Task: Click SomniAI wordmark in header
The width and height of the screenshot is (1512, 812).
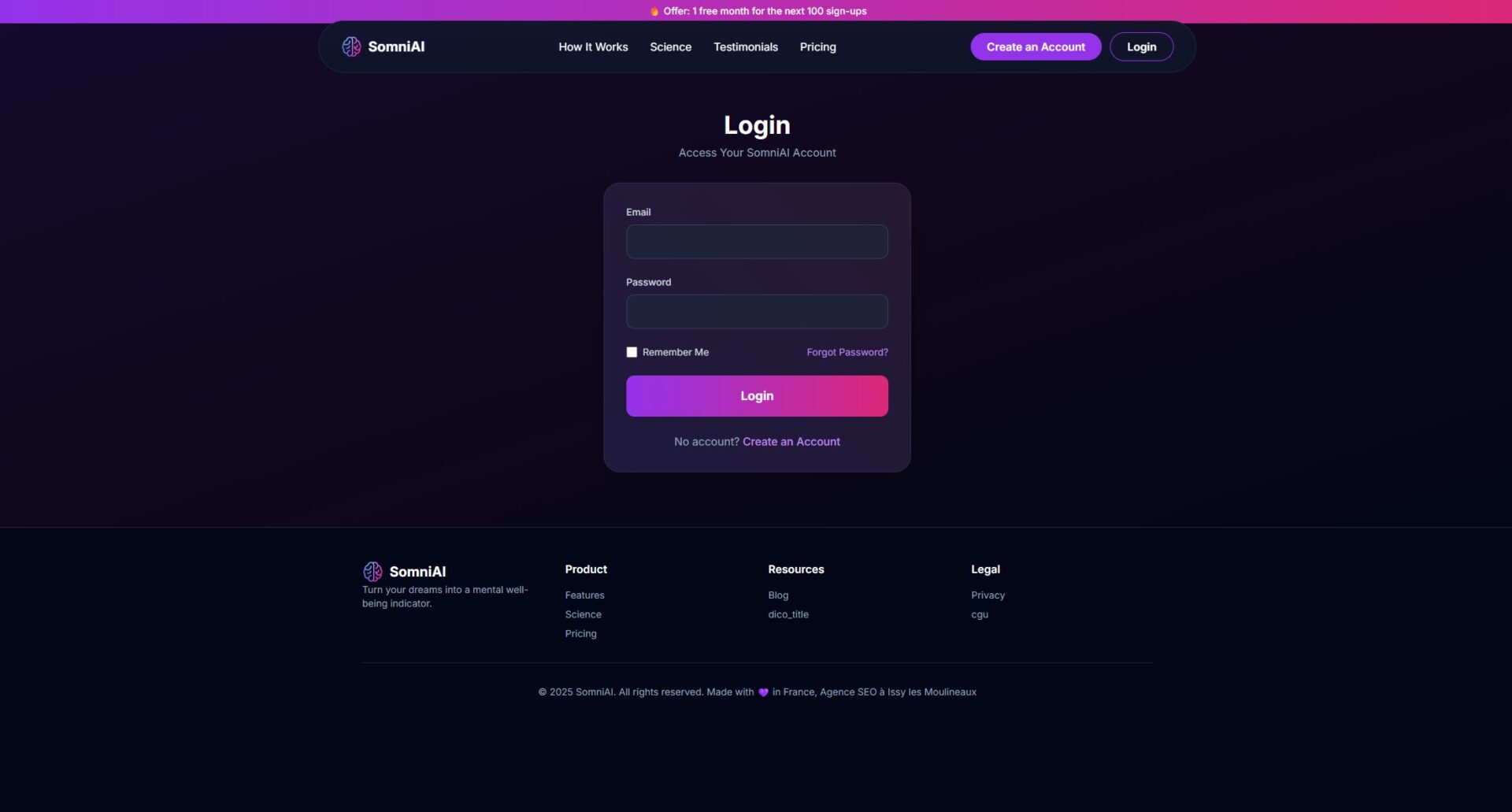Action: point(396,46)
